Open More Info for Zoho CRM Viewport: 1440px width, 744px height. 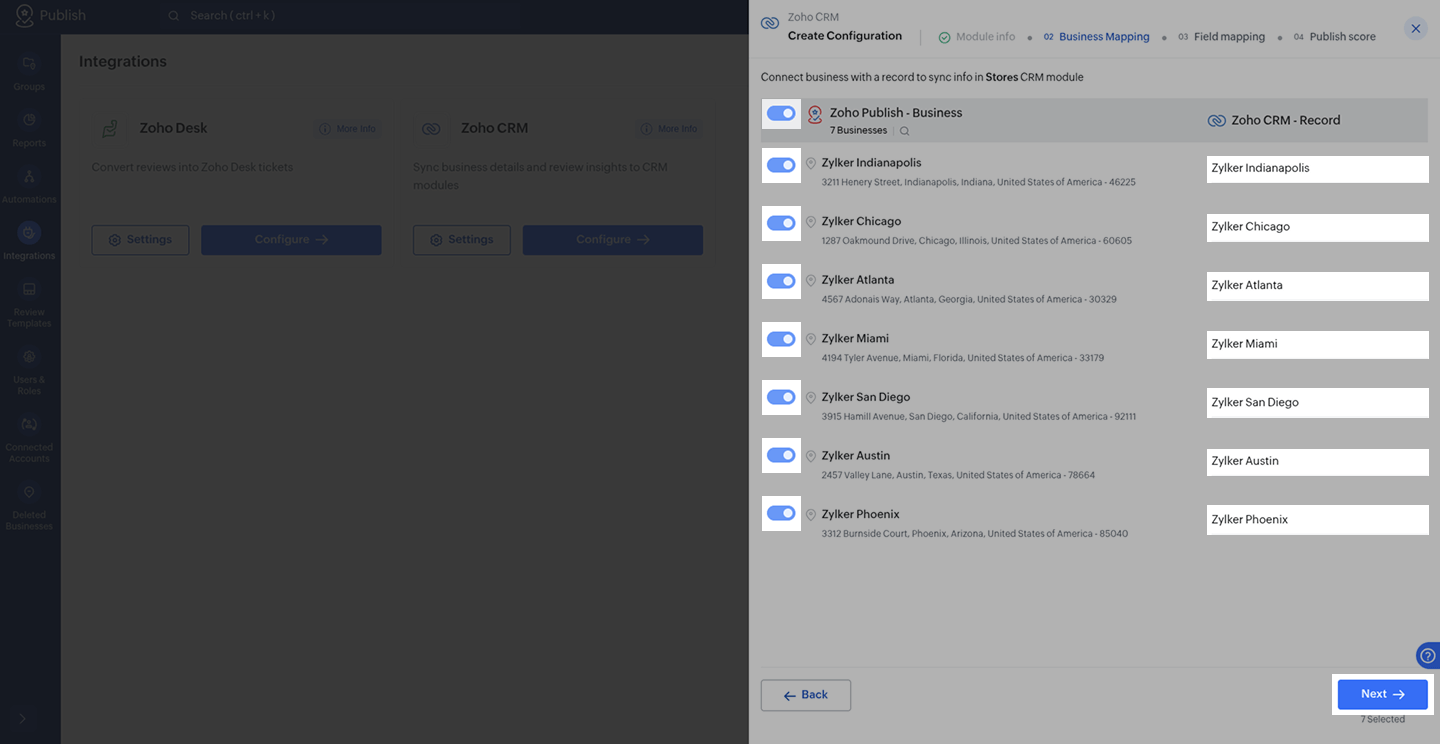click(x=669, y=129)
